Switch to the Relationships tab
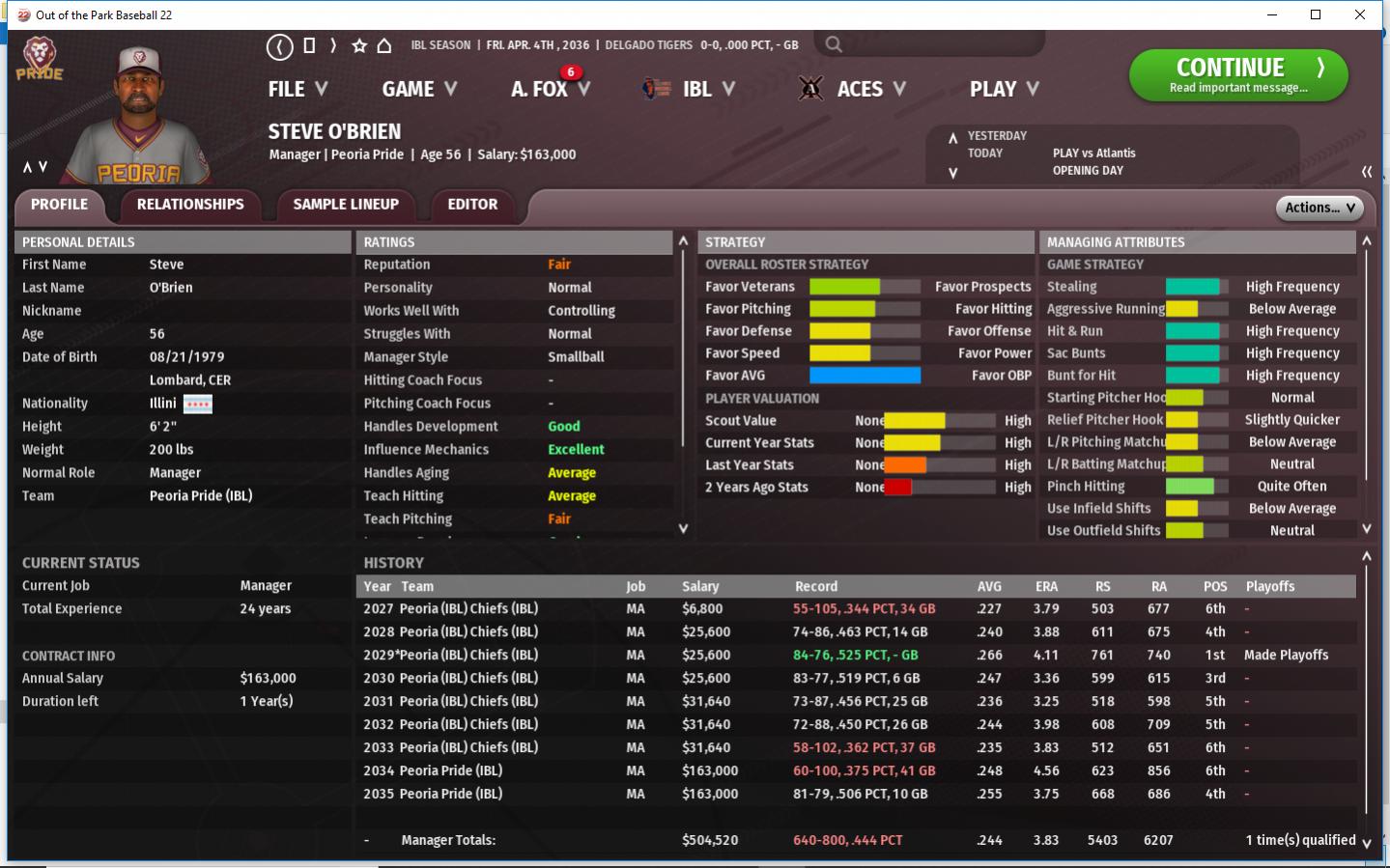The height and width of the screenshot is (868, 1390). 190,205
